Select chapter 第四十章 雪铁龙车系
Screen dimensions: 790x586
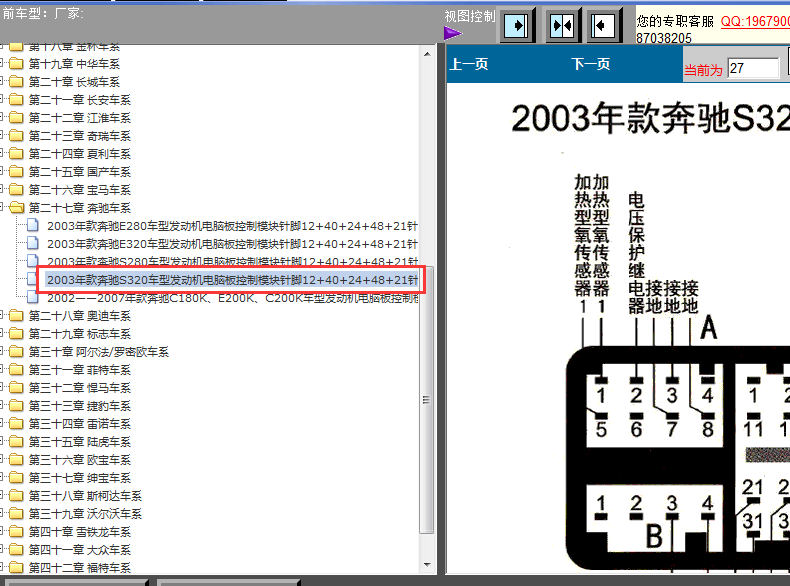click(80, 532)
